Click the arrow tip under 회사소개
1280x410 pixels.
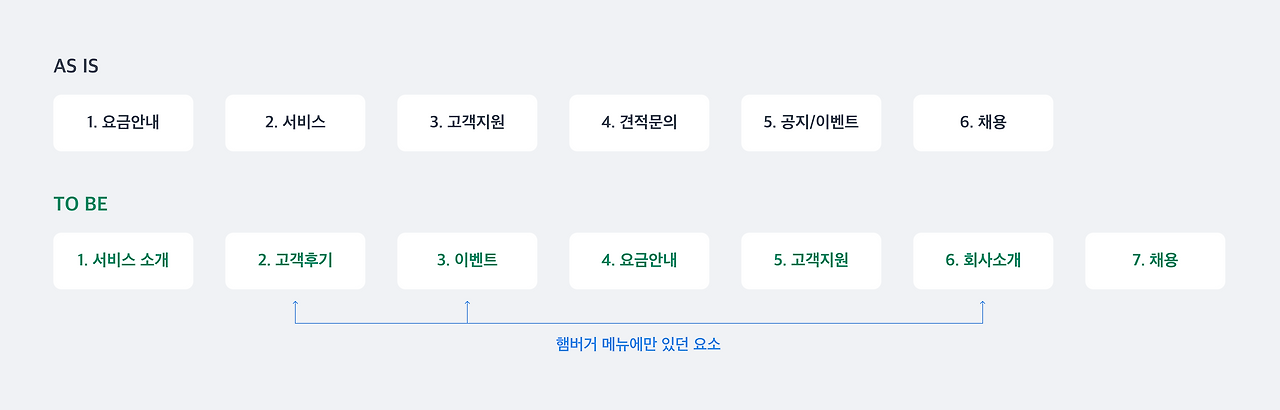982,302
